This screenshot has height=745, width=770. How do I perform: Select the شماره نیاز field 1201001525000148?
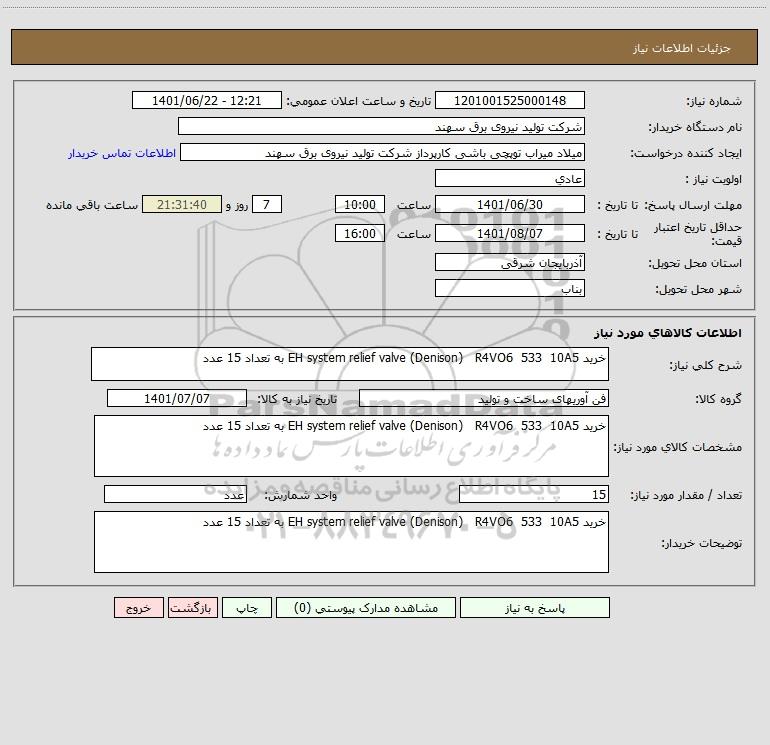tap(510, 100)
